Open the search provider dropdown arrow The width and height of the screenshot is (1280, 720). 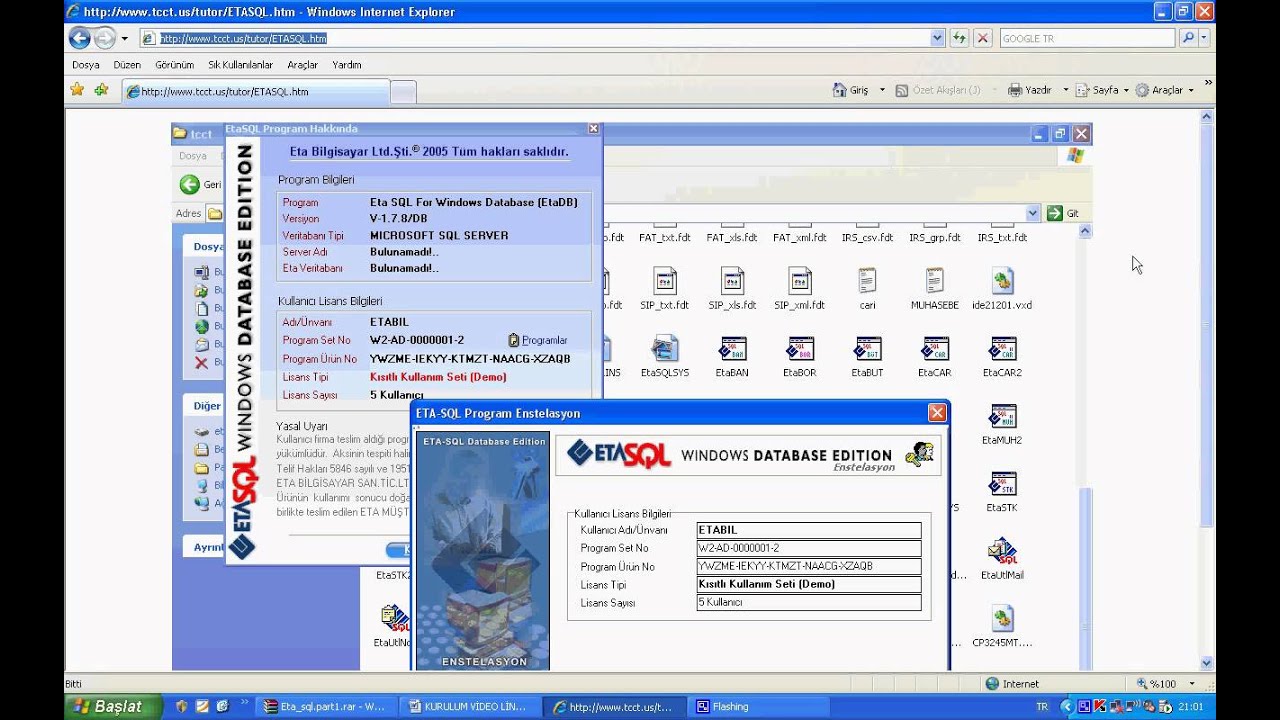pyautogui.click(x=1204, y=38)
